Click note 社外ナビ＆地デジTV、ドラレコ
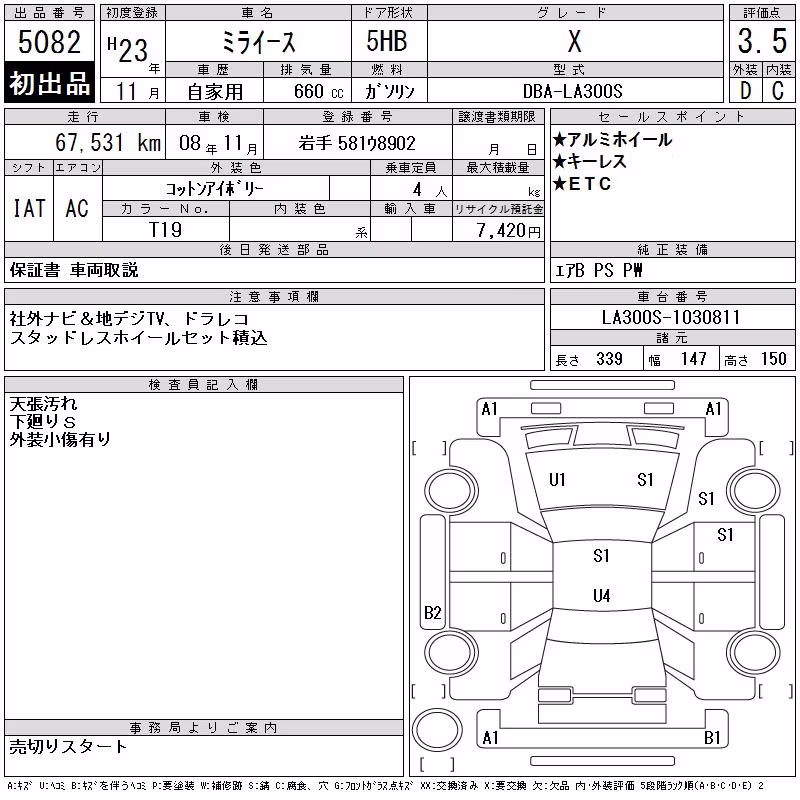This screenshot has width=800, height=800. click(129, 319)
